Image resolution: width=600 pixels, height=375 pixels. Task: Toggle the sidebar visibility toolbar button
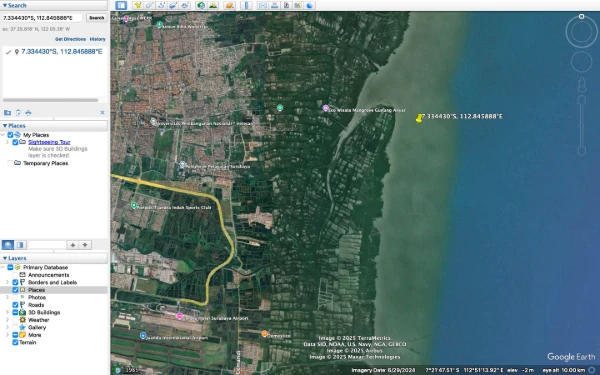pyautogui.click(x=121, y=5)
